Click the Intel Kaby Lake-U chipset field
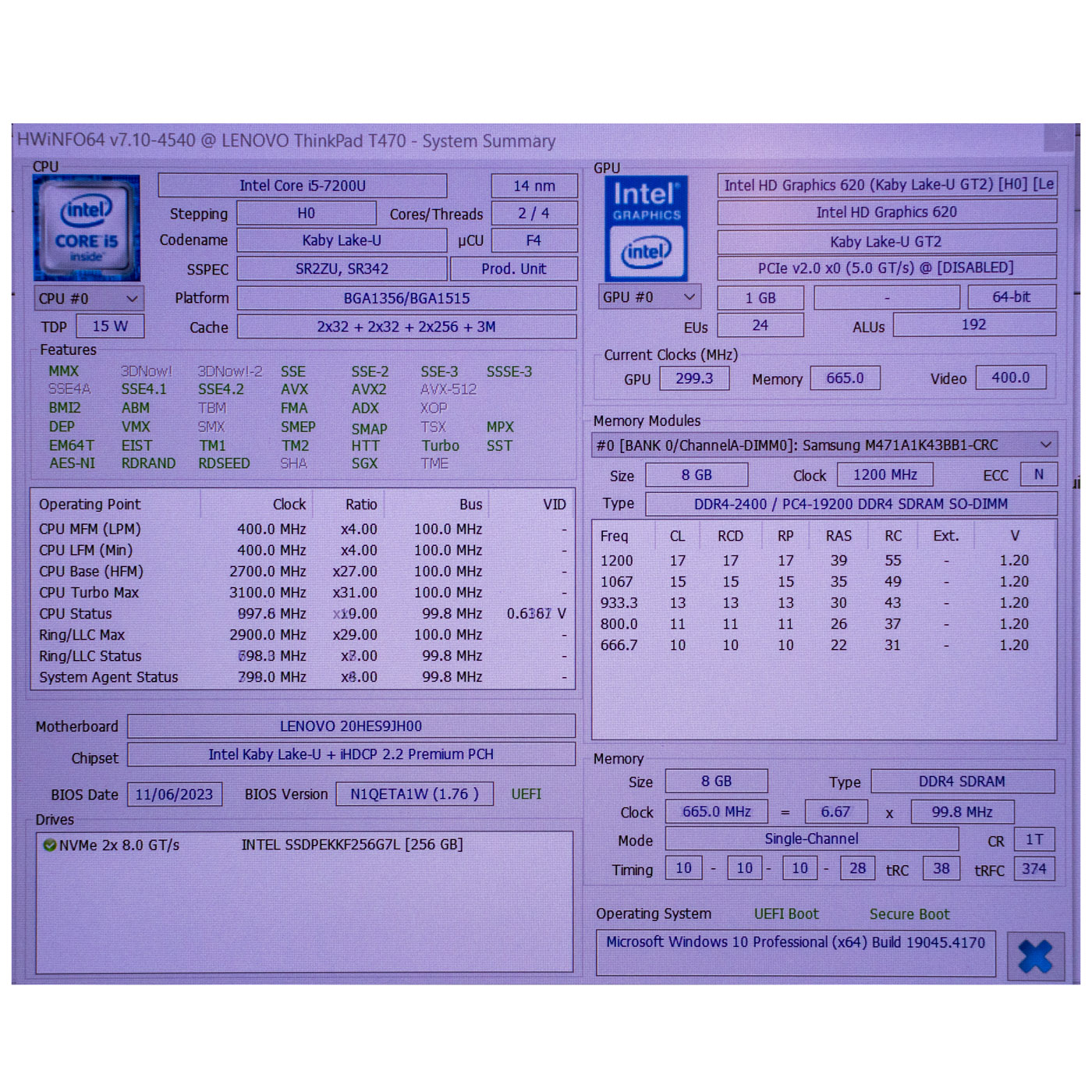The image size is (1092, 1092). (x=351, y=755)
